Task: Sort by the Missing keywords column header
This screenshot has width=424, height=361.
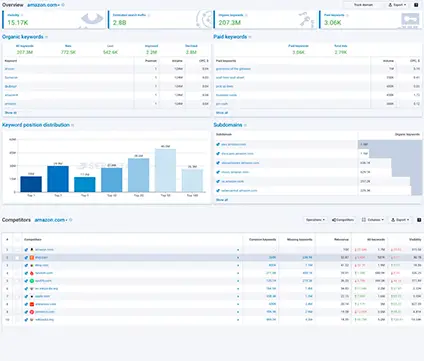Action: (300, 240)
